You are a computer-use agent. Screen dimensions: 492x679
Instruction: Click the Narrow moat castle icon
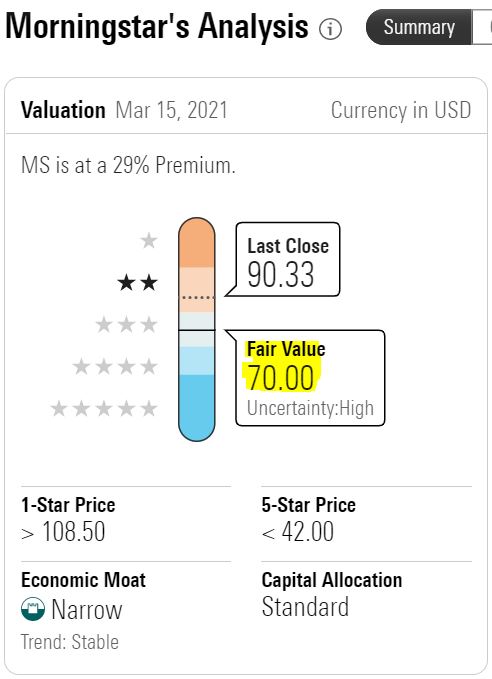click(33, 609)
